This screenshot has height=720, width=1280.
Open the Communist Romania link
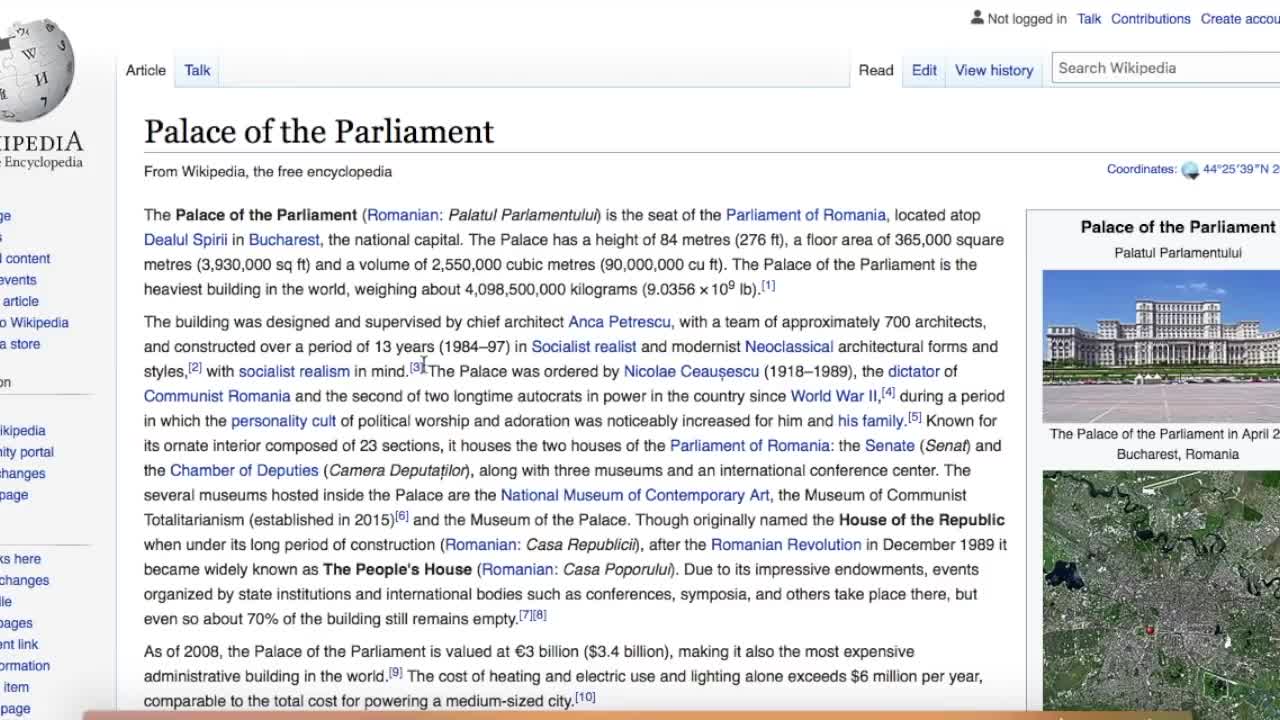pos(217,396)
